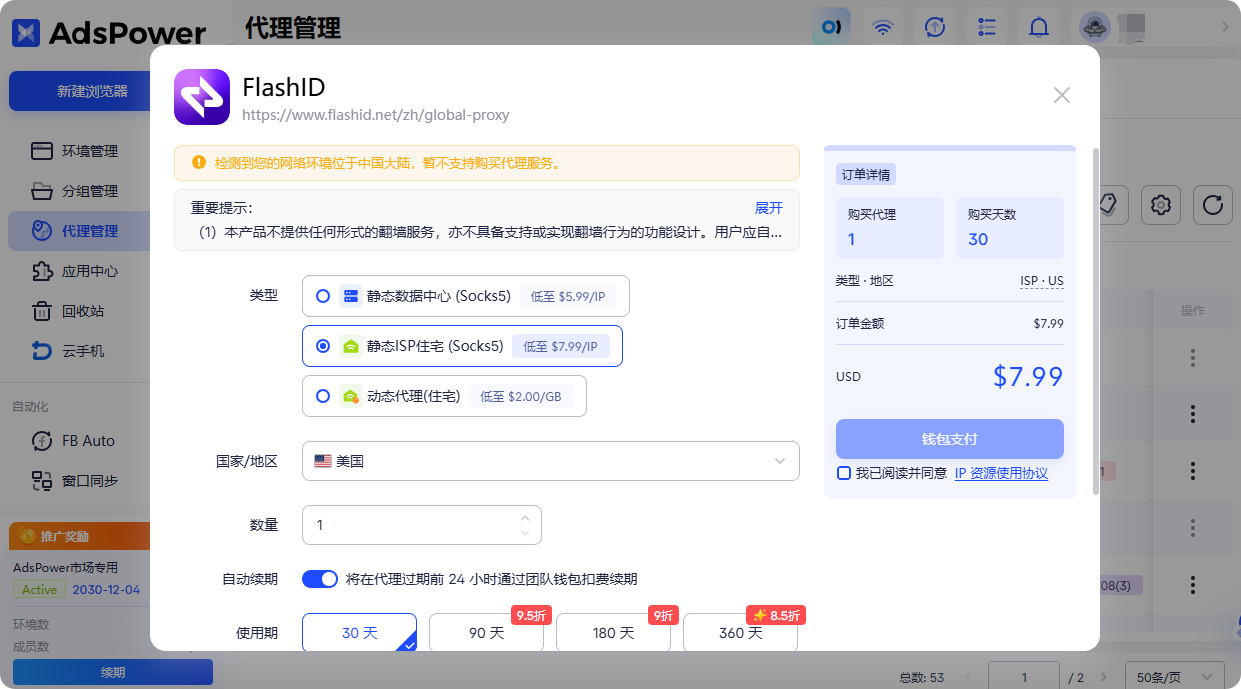Click the 钱包支付 button
Image resolution: width=1241 pixels, height=689 pixels.
[949, 439]
